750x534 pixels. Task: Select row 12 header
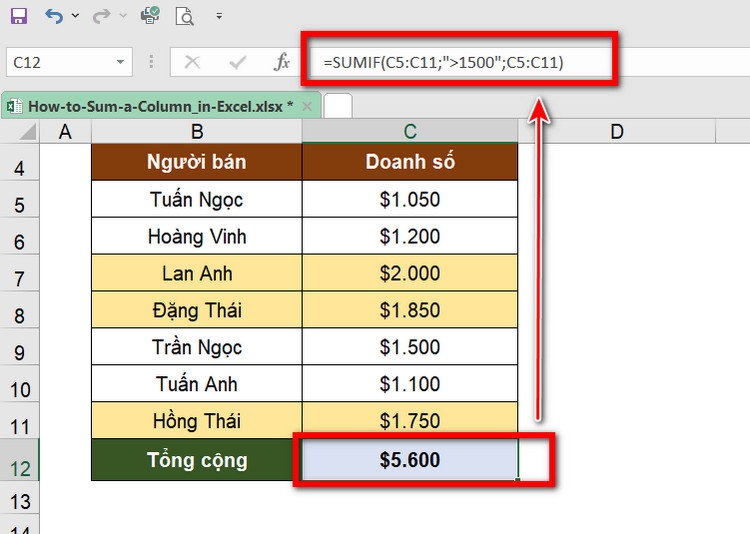[x=19, y=460]
